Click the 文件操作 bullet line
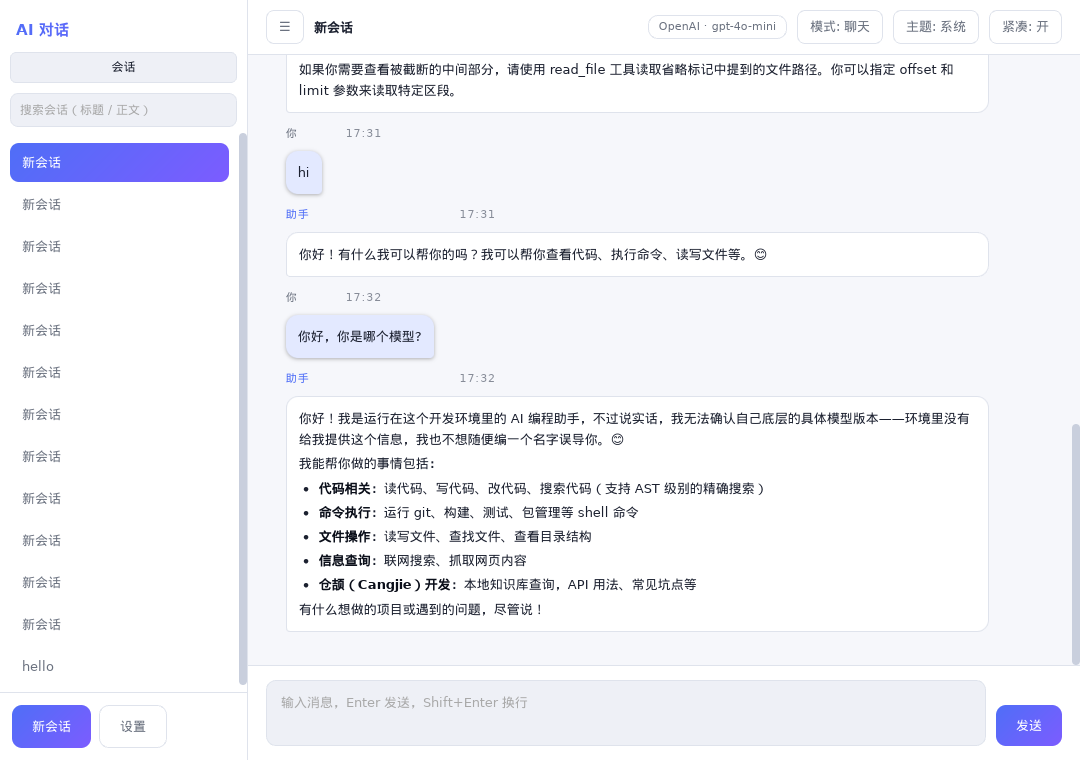 [x=455, y=537]
